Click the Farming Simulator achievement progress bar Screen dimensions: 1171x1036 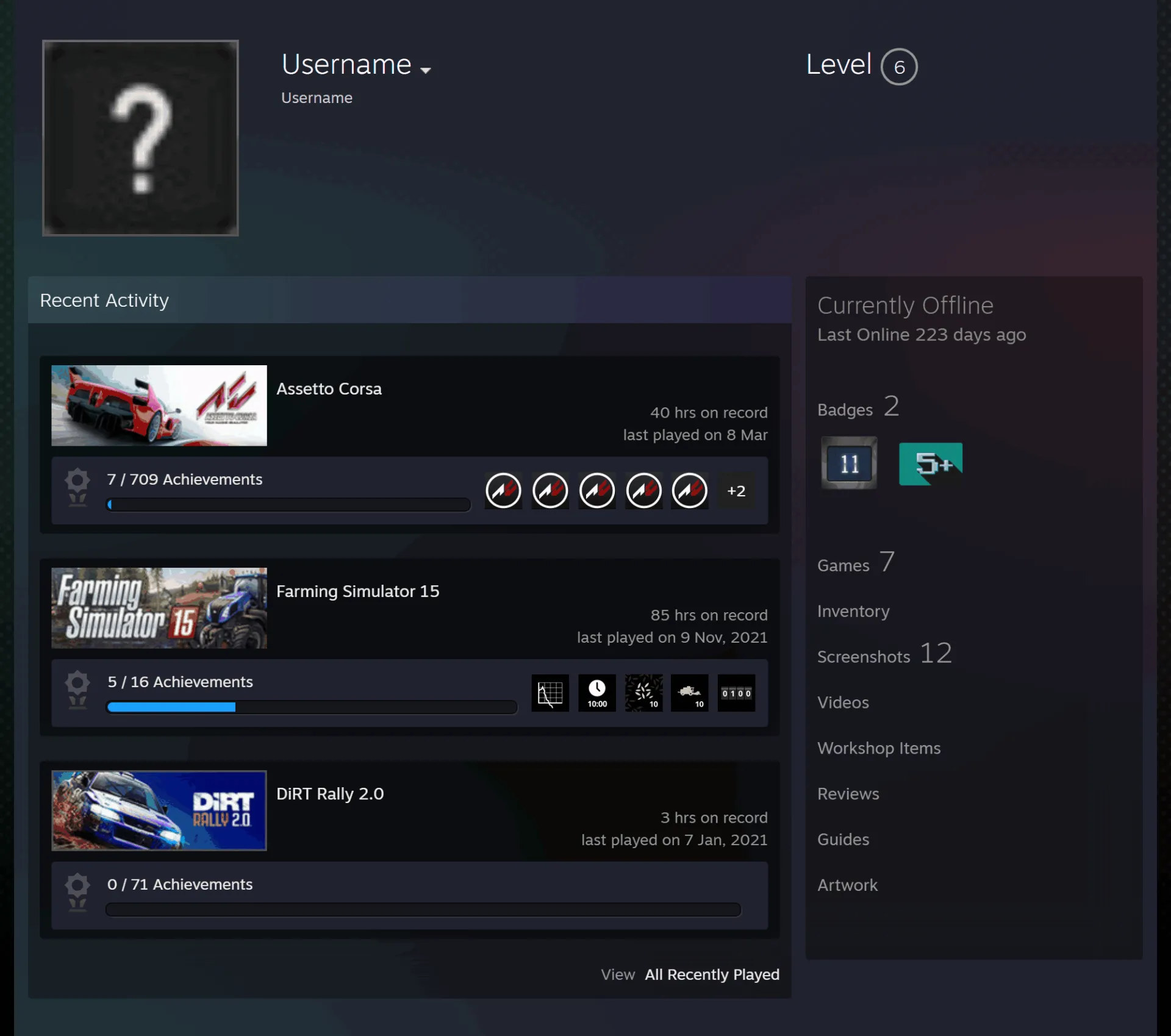pyautogui.click(x=312, y=707)
